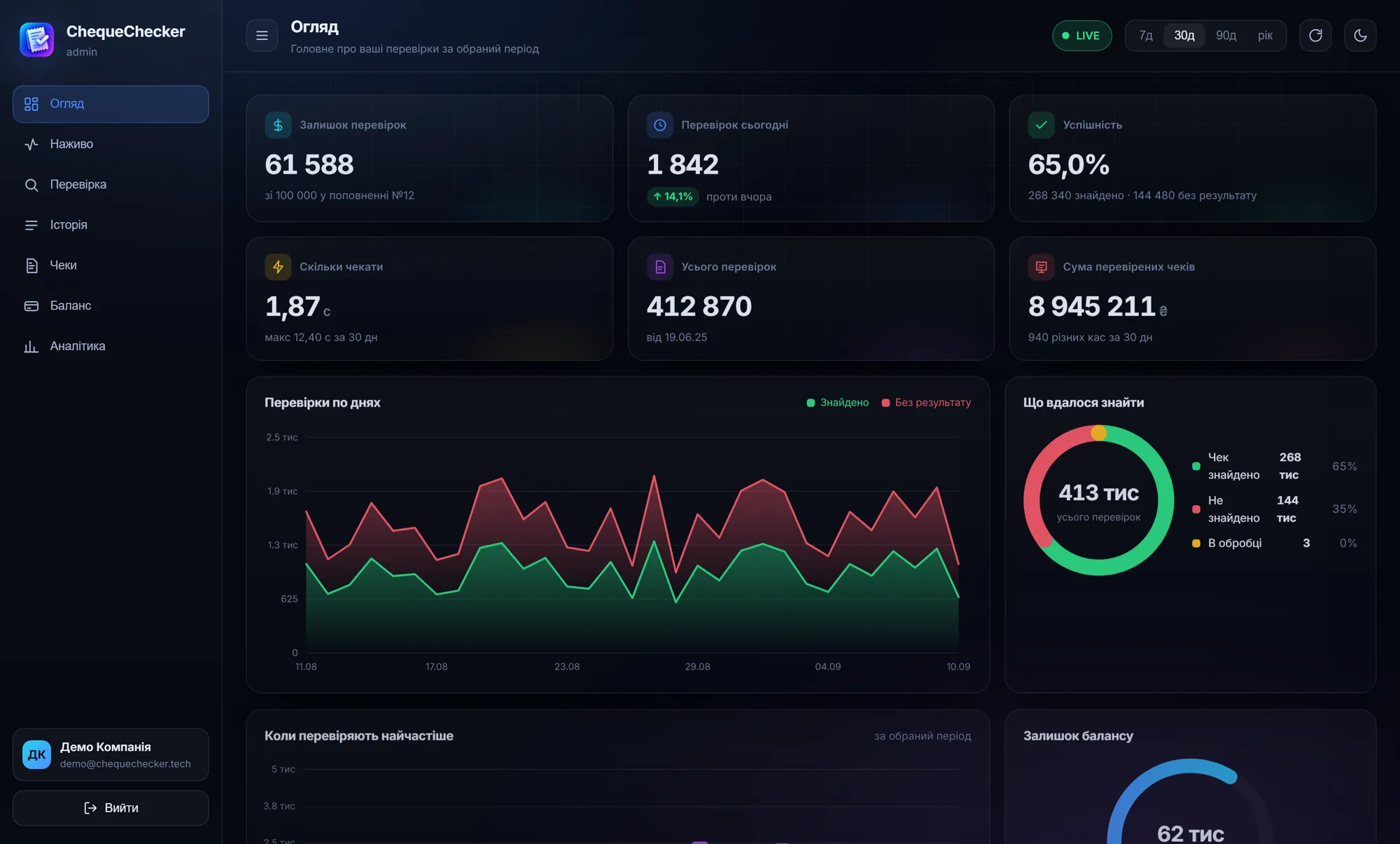Screen dimensions: 1400x844
Task: Click the Аналітика bar chart icon
Action: click(x=31, y=346)
